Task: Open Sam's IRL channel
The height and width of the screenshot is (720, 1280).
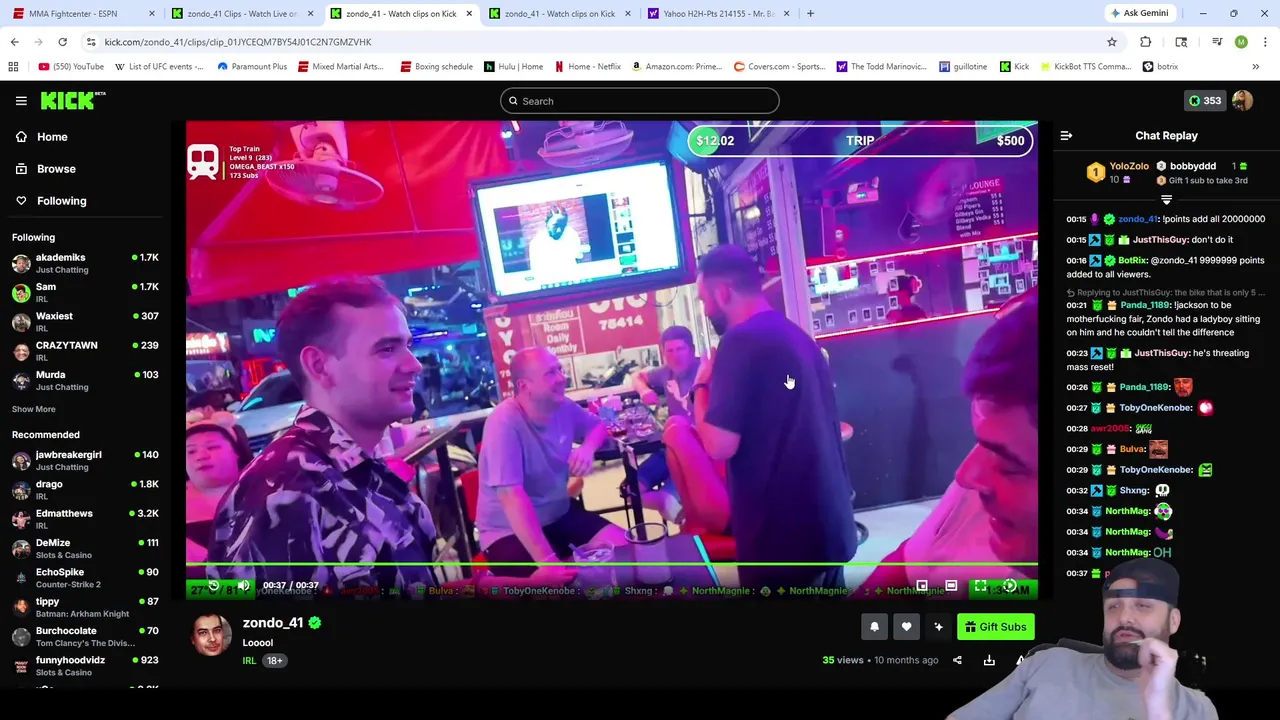Action: (84, 292)
